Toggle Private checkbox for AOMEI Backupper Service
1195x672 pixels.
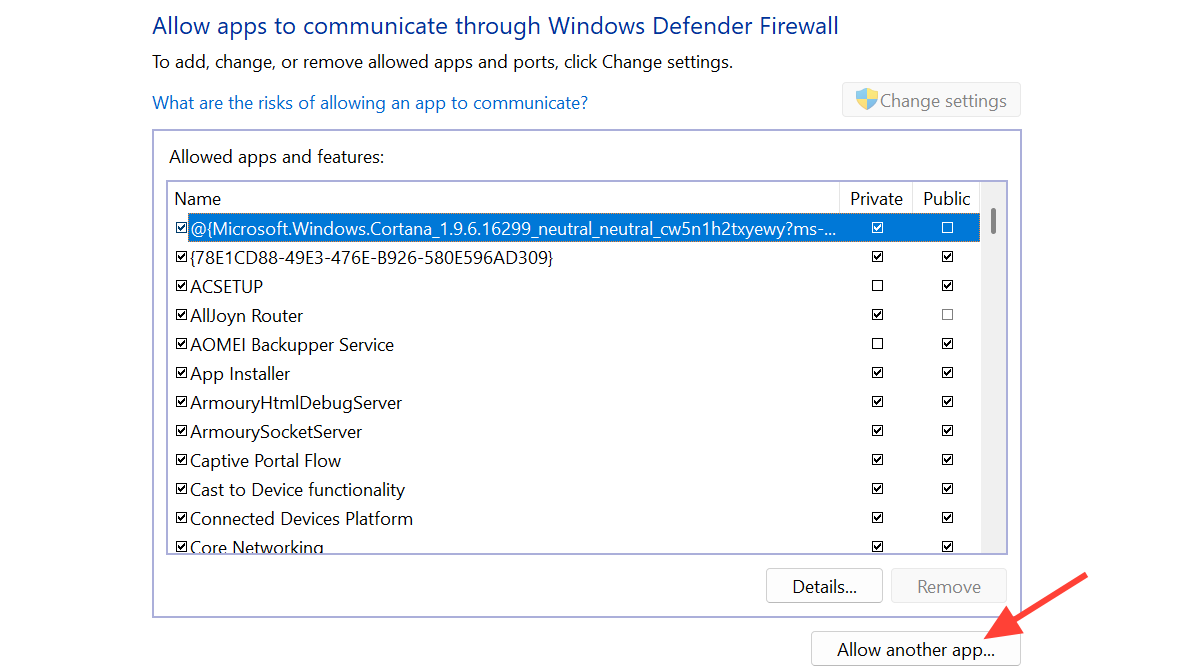(x=877, y=344)
